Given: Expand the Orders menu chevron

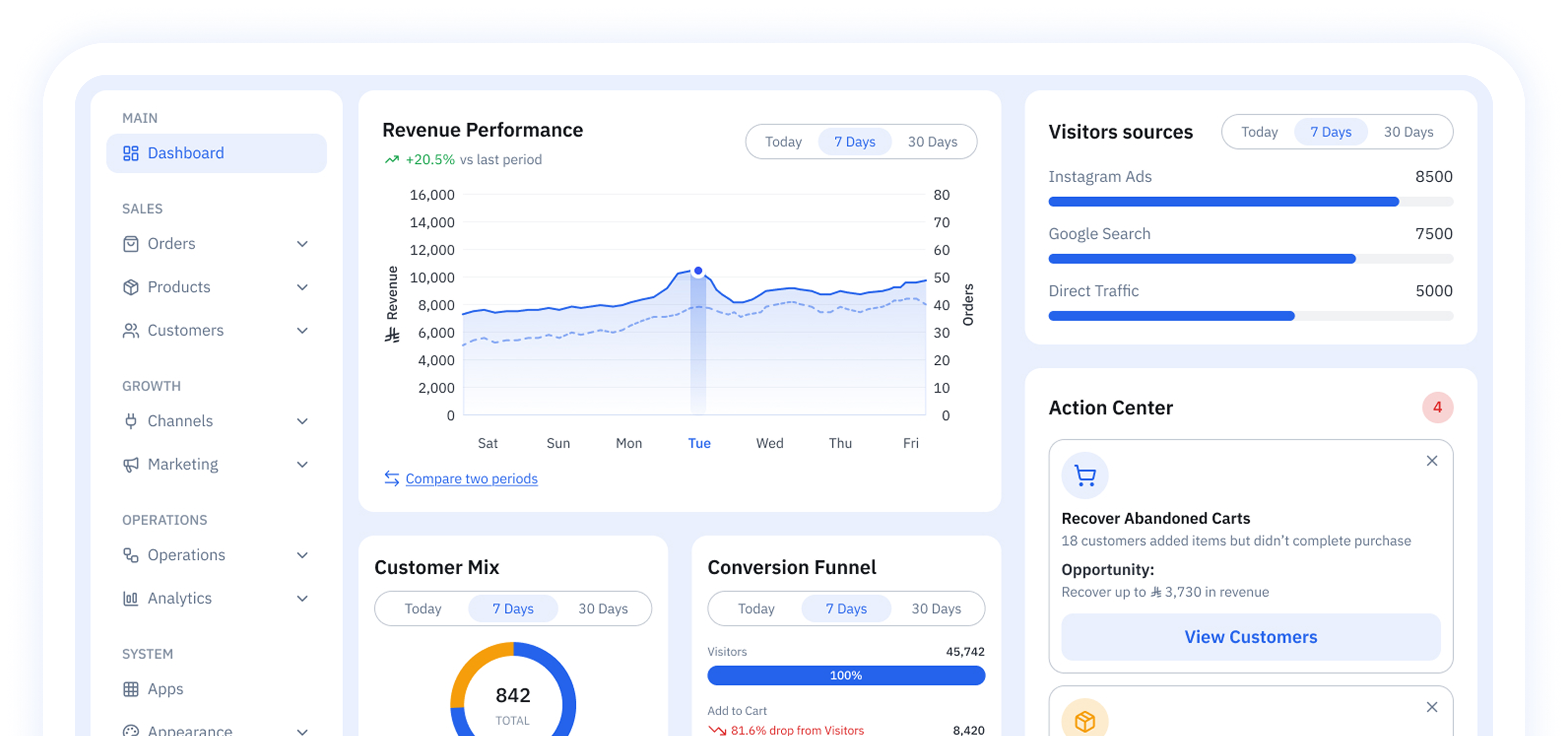Looking at the screenshot, I should point(302,243).
